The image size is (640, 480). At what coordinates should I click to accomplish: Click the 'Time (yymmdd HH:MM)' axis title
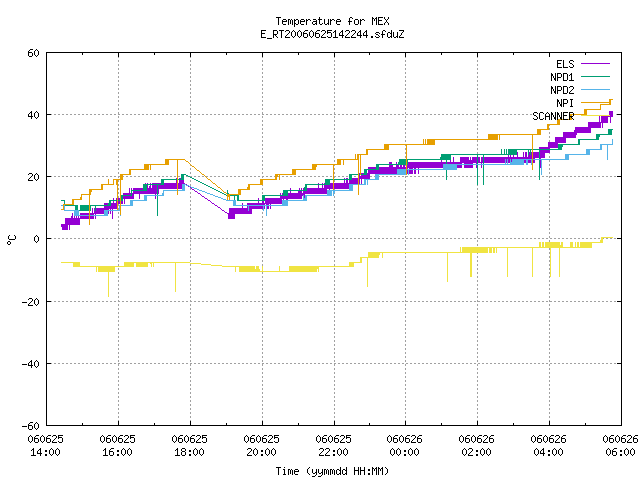tap(332, 471)
